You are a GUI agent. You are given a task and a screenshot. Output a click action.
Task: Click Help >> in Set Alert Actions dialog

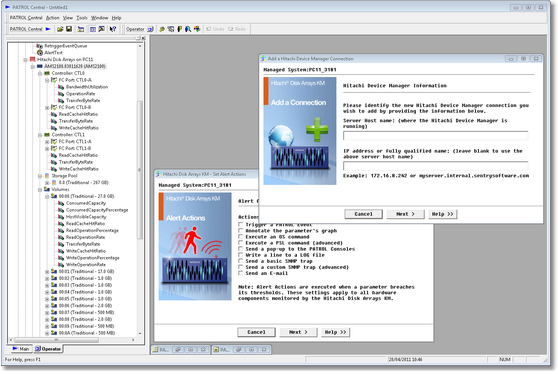tap(335, 332)
